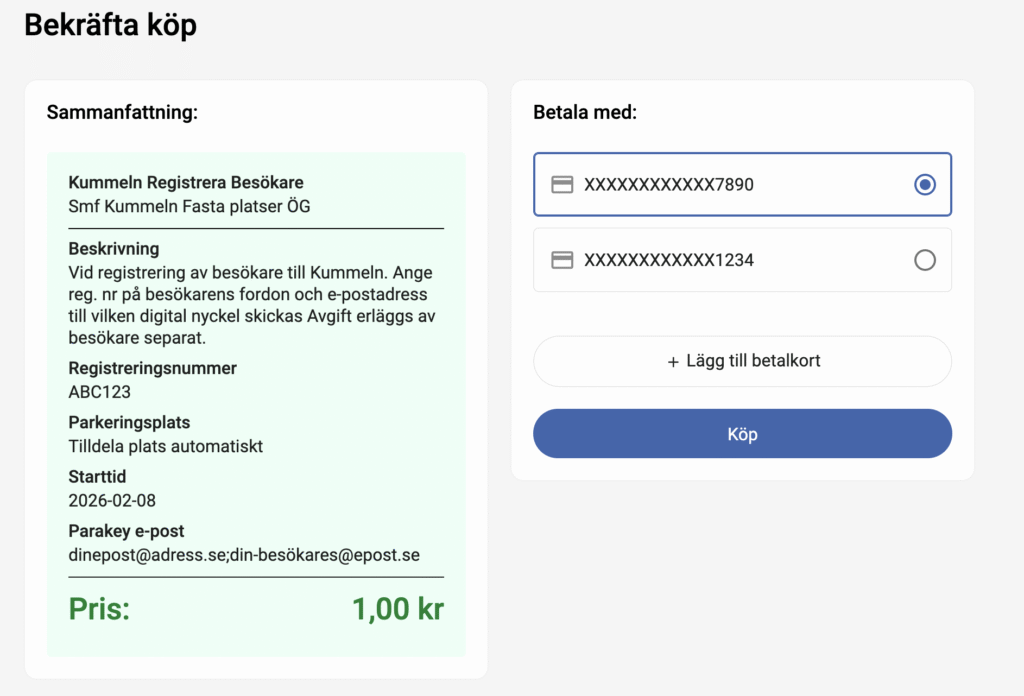Viewport: 1024px width, 696px height.
Task: Click the card number XXXXXXXXXXXX7890 text
Action: [x=669, y=185]
